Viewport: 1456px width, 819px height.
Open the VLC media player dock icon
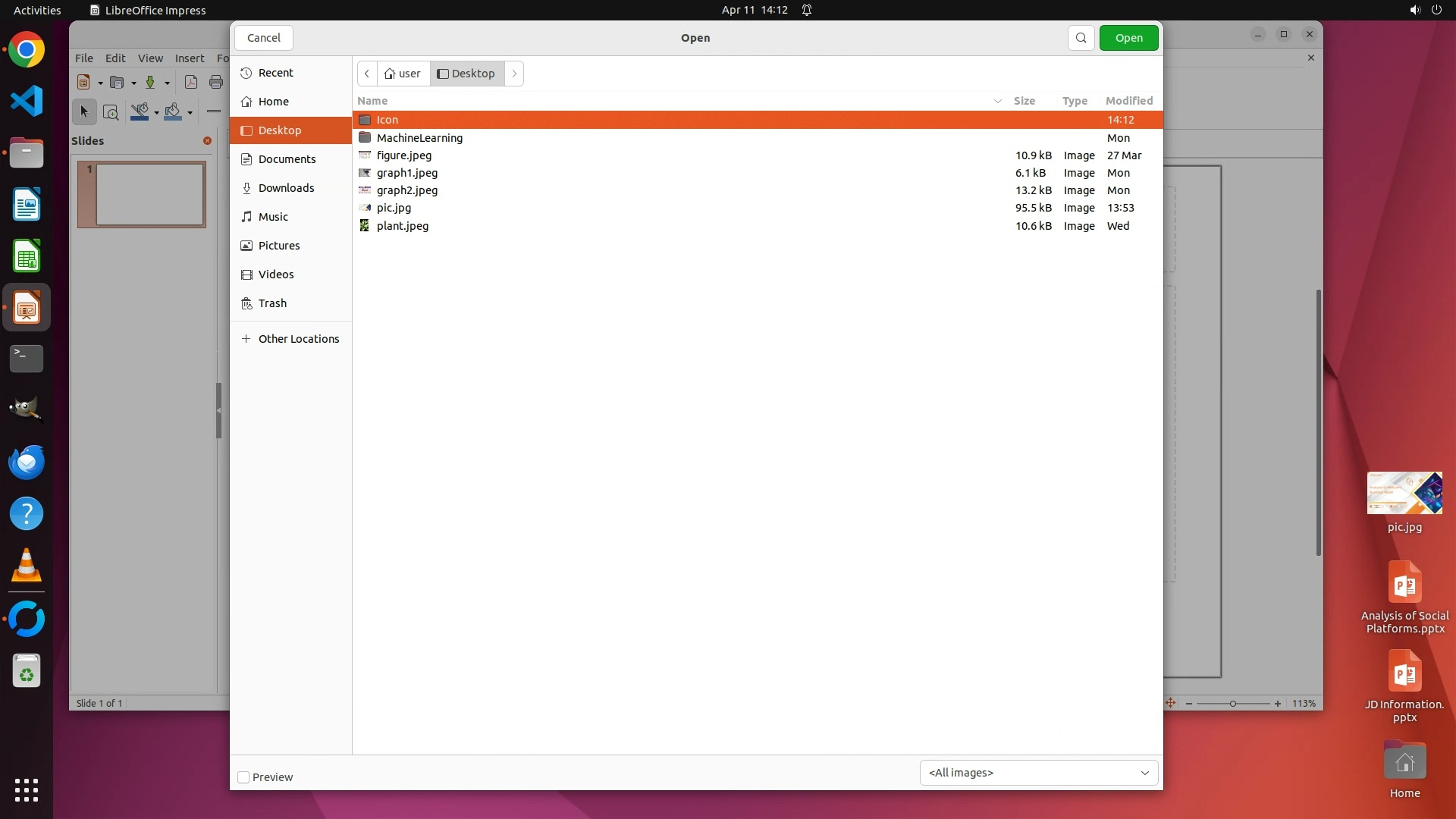coord(27,566)
